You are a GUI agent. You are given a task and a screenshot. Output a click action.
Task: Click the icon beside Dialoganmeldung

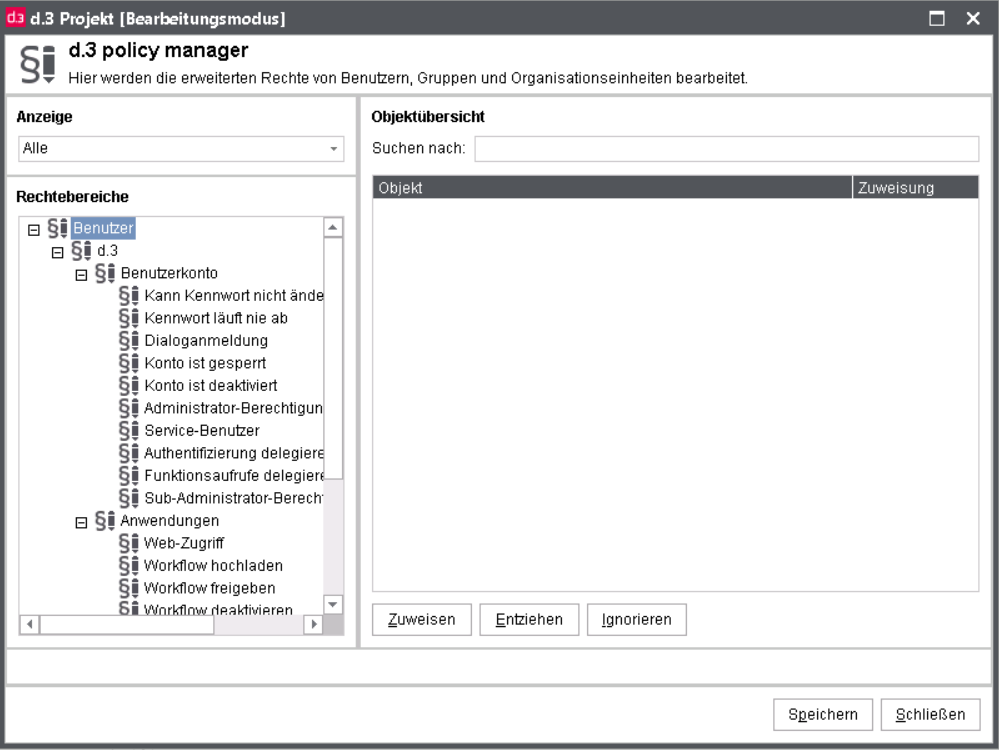point(129,340)
